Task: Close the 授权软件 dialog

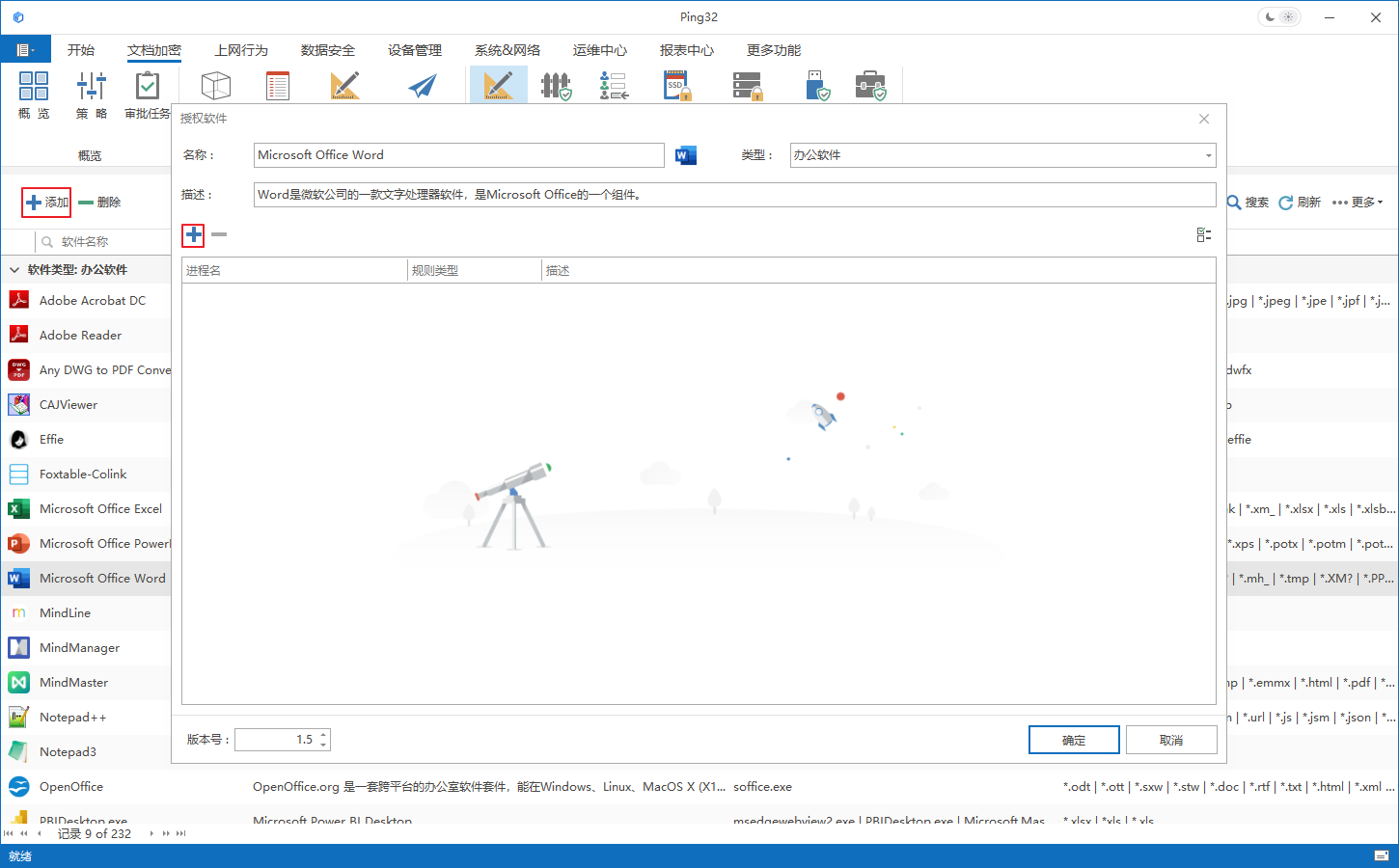Action: tap(1204, 119)
